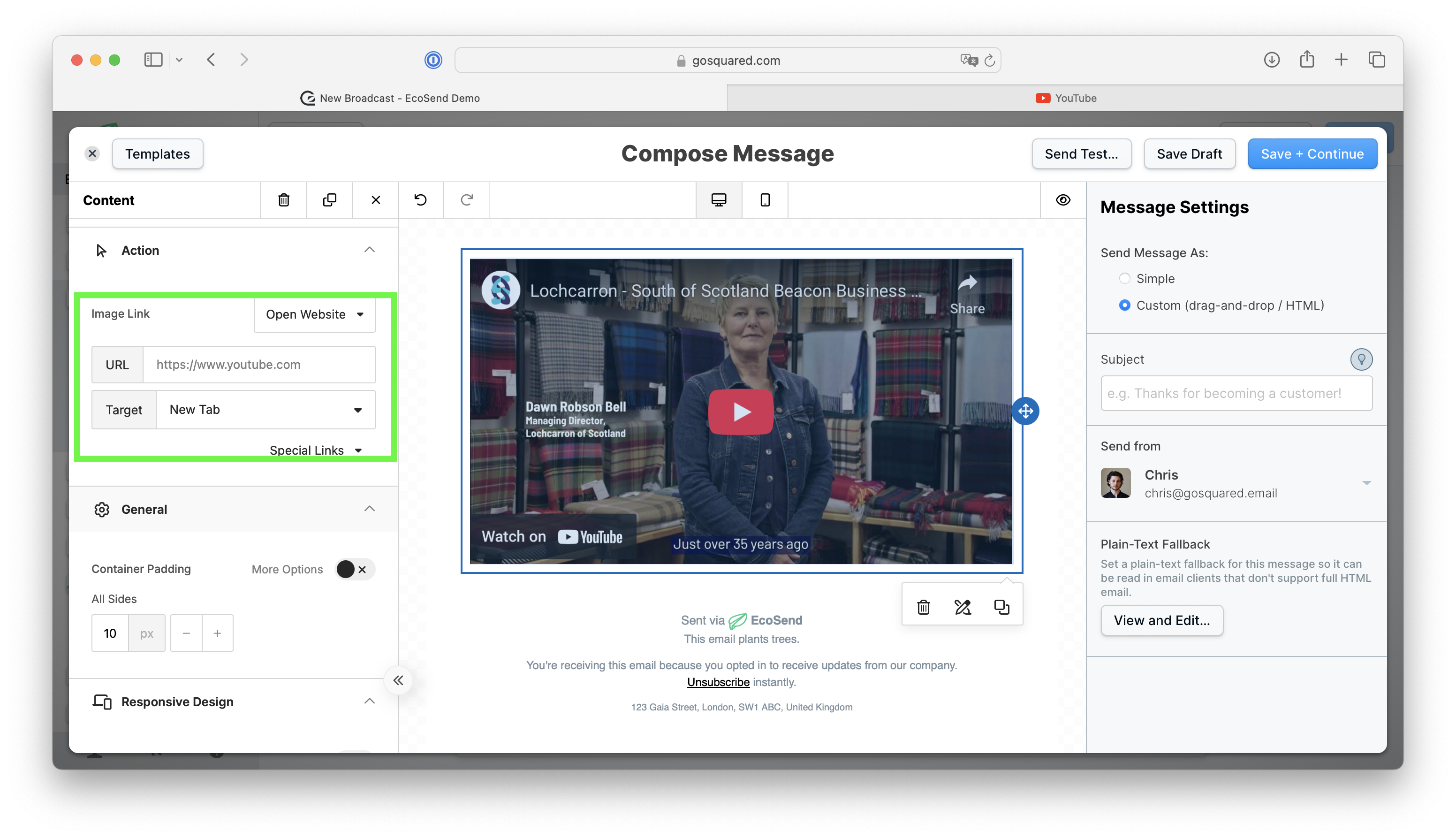Click Chris sender avatar
This screenshot has width=1456, height=839.
tap(1115, 483)
